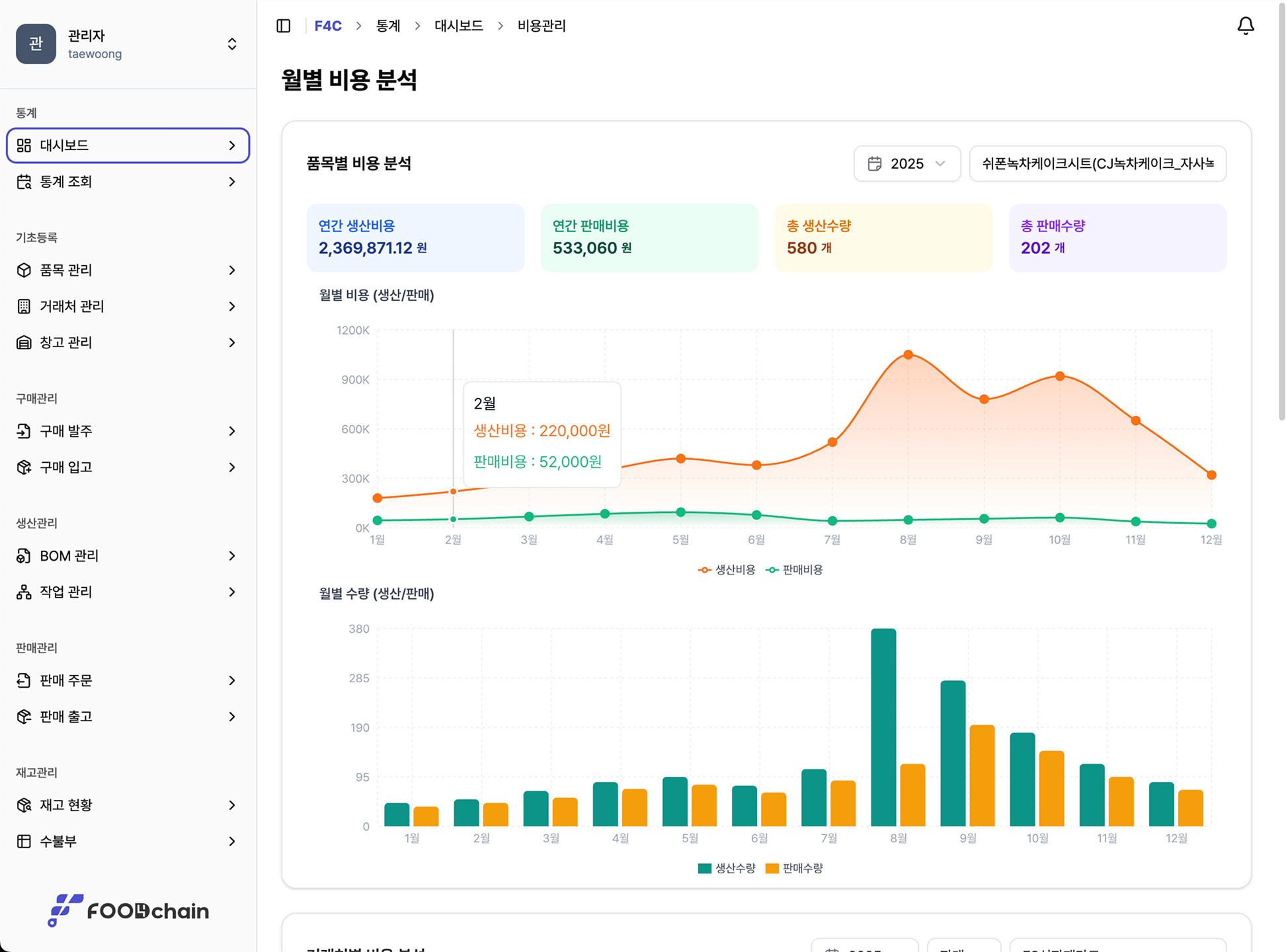This screenshot has width=1286, height=952.
Task: Click 통계 in the breadcrumb trail
Action: 388,26
